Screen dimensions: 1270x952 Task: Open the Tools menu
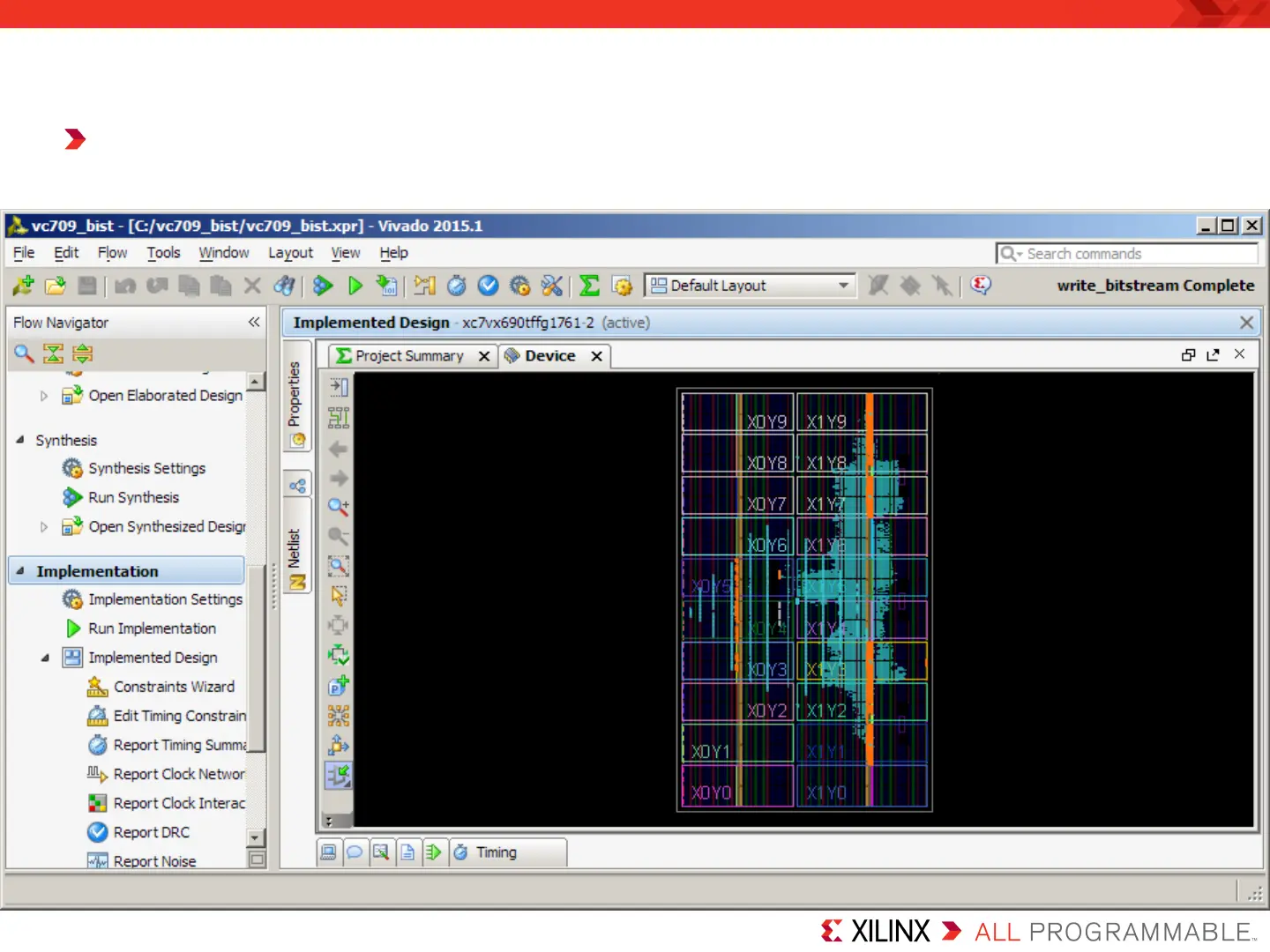coord(163,253)
